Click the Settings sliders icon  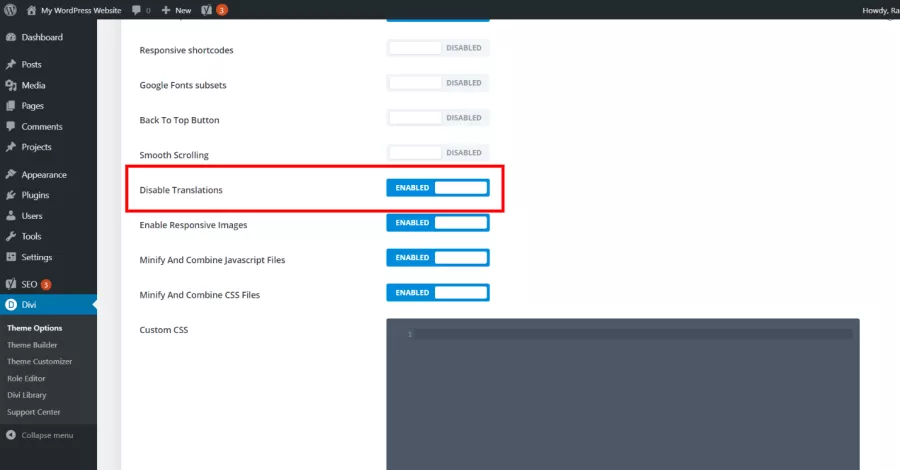pos(11,257)
